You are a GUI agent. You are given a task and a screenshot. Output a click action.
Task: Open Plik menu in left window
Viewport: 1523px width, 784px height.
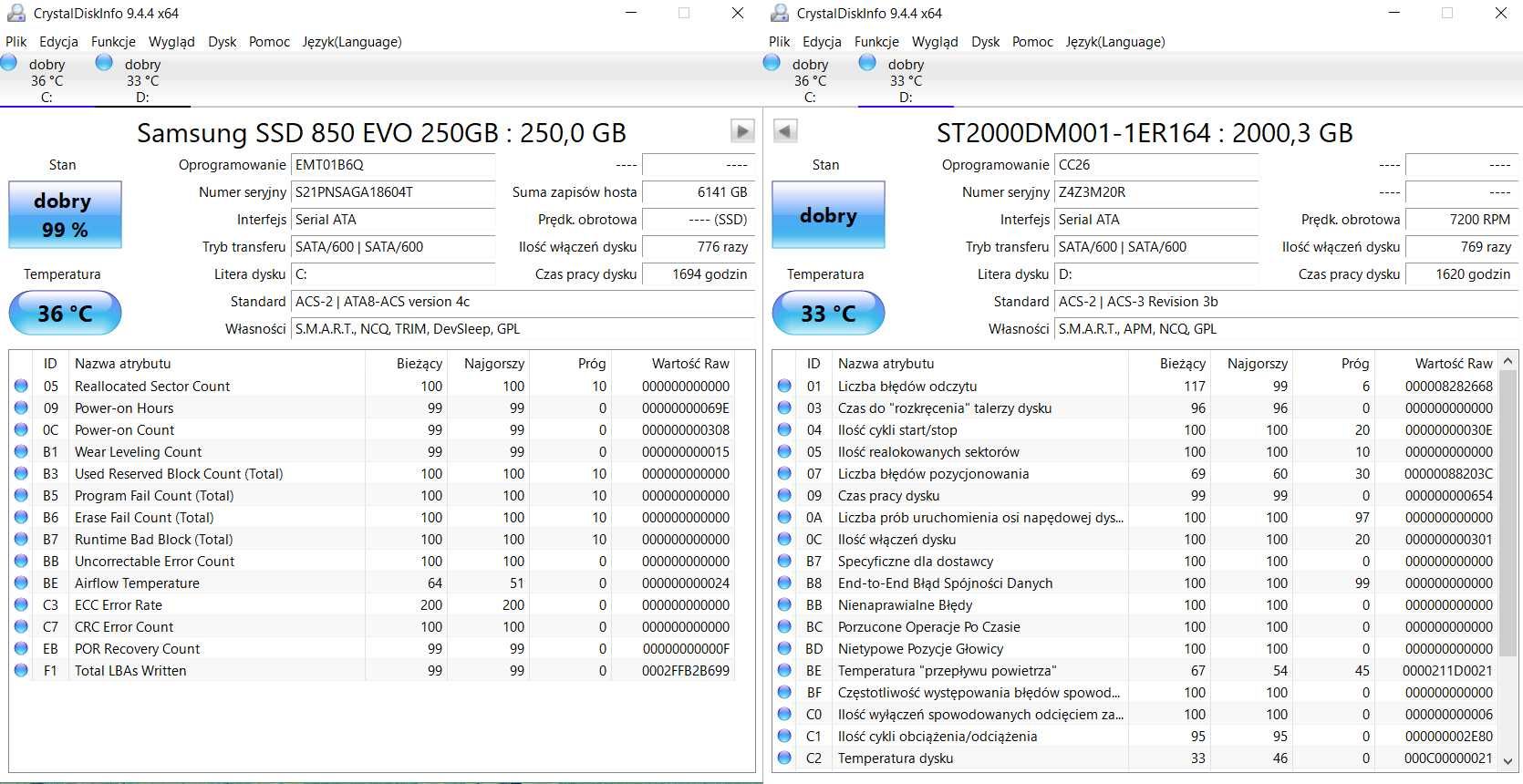[x=16, y=42]
